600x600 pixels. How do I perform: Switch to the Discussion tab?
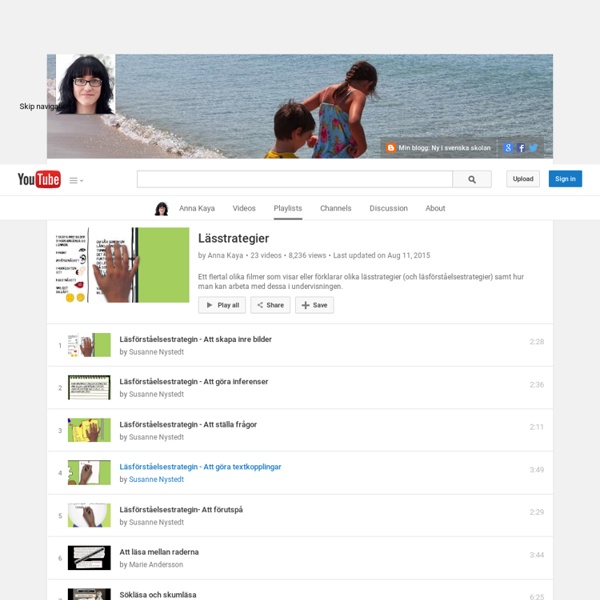click(388, 208)
